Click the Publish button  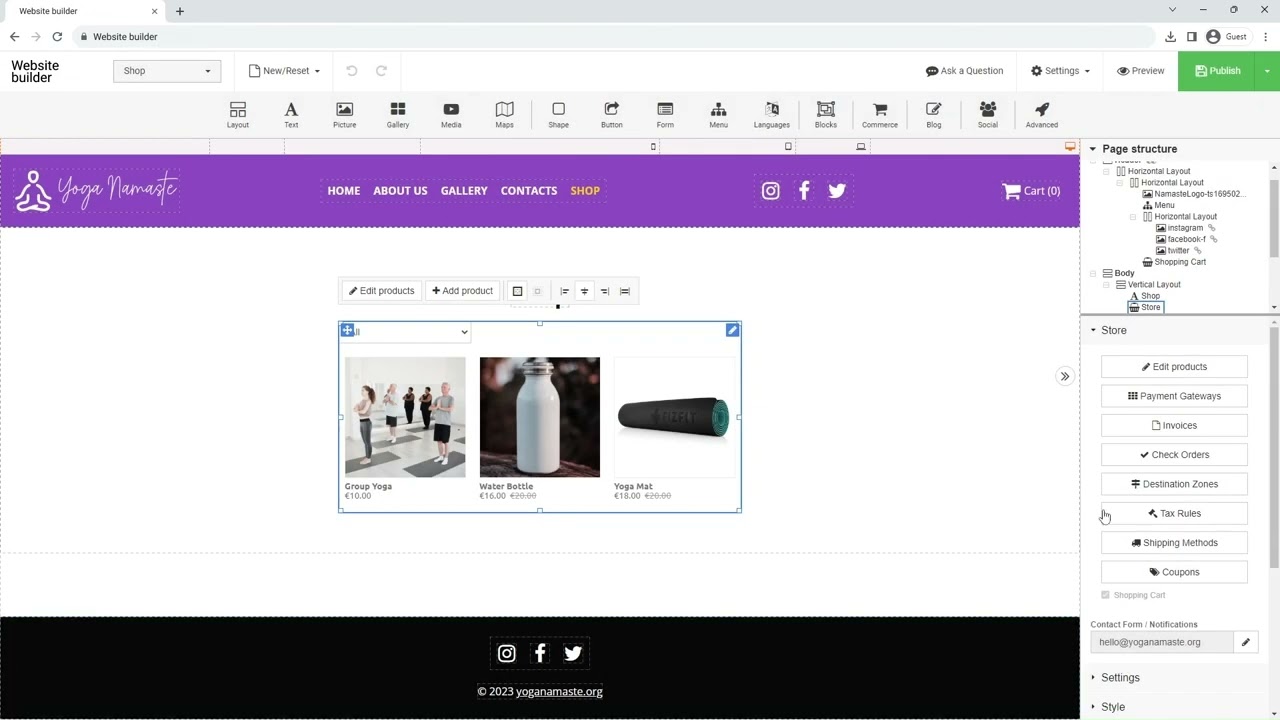(x=1217, y=71)
